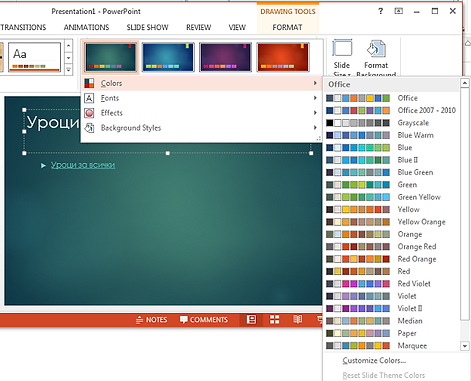
Task: Pick the Blue color scheme
Action: [x=392, y=147]
